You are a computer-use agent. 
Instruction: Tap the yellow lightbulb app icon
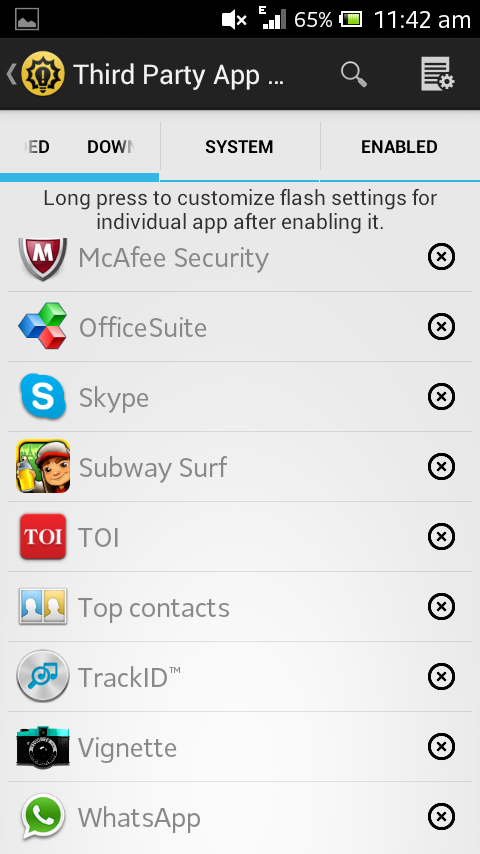(x=43, y=74)
